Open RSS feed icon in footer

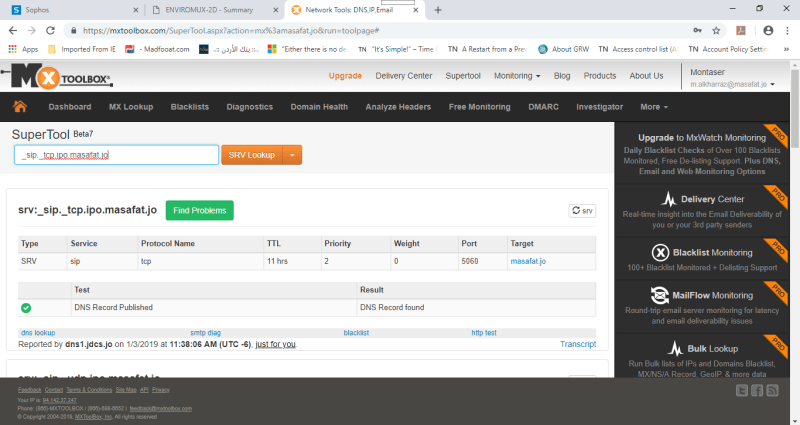772,391
